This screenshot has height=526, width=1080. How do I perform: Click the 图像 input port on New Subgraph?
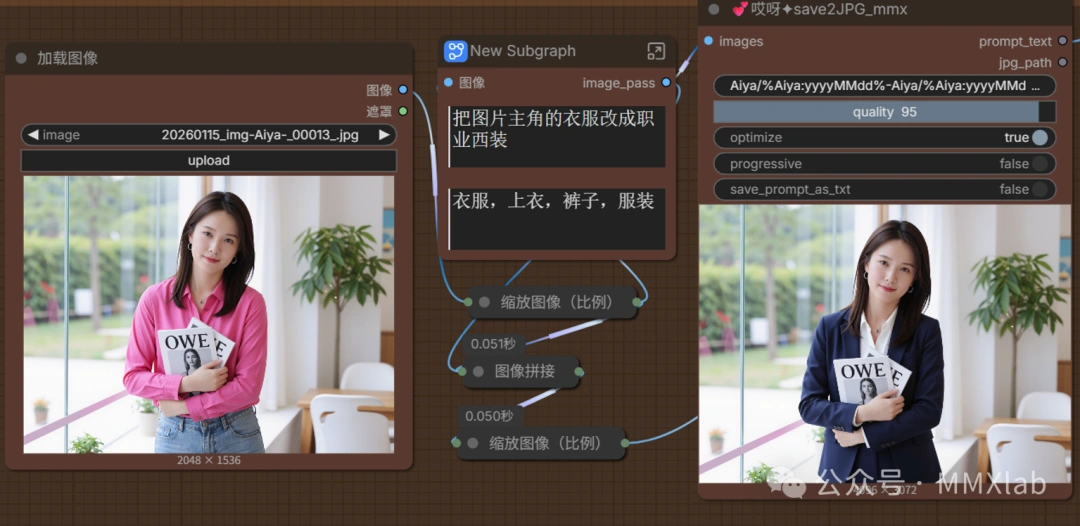coord(448,83)
